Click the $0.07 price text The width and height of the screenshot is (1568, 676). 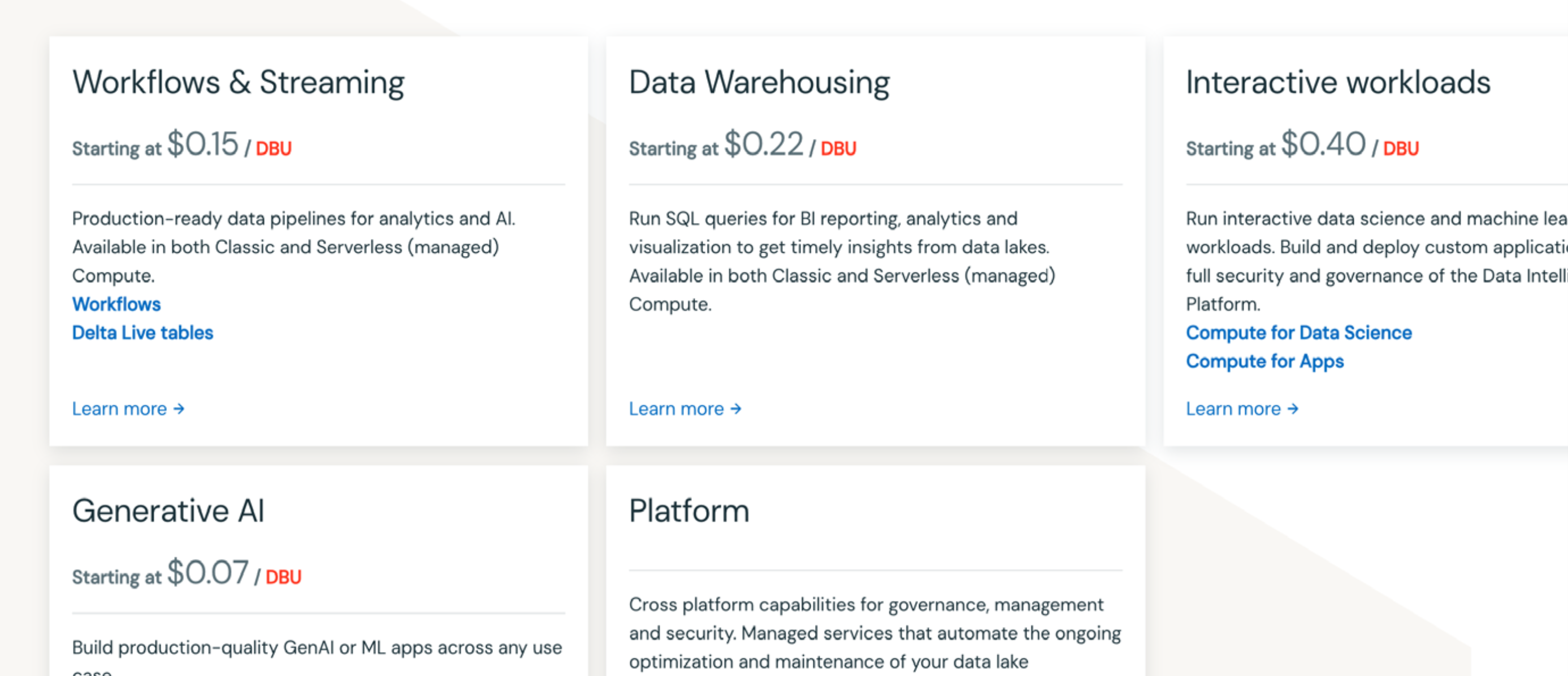(208, 573)
